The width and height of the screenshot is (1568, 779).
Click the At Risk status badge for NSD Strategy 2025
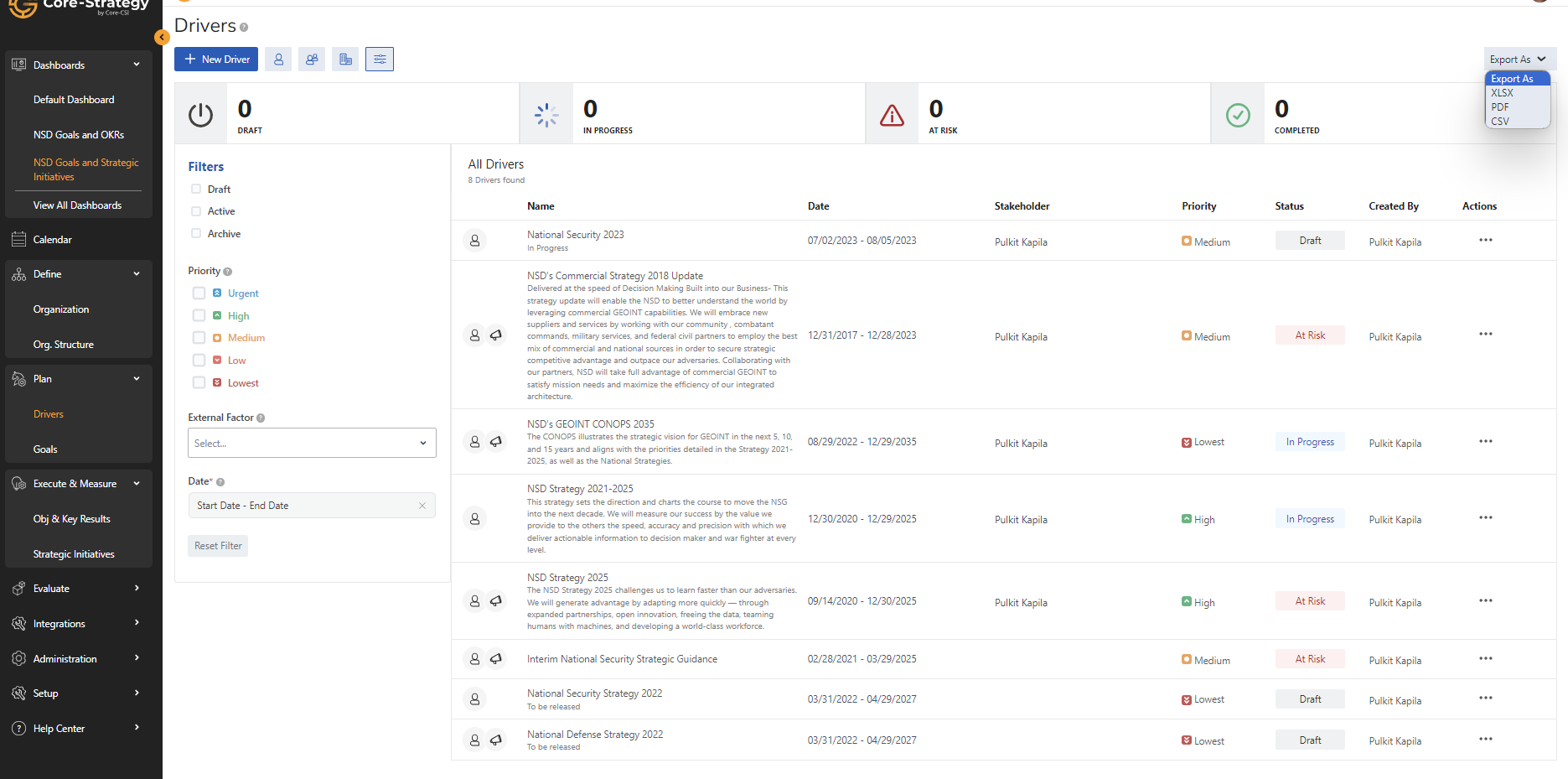tap(1310, 601)
